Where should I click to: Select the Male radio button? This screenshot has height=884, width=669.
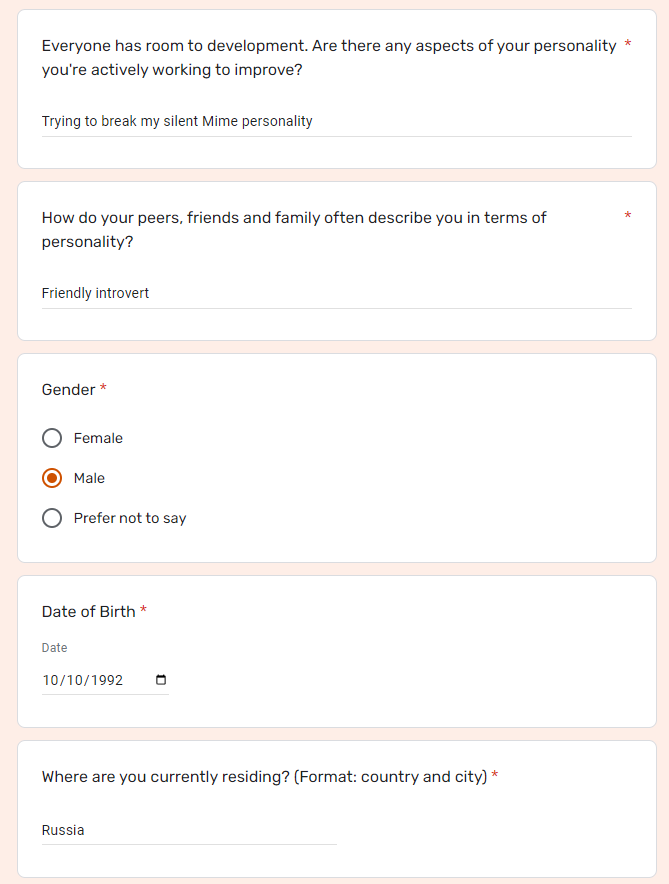click(52, 478)
